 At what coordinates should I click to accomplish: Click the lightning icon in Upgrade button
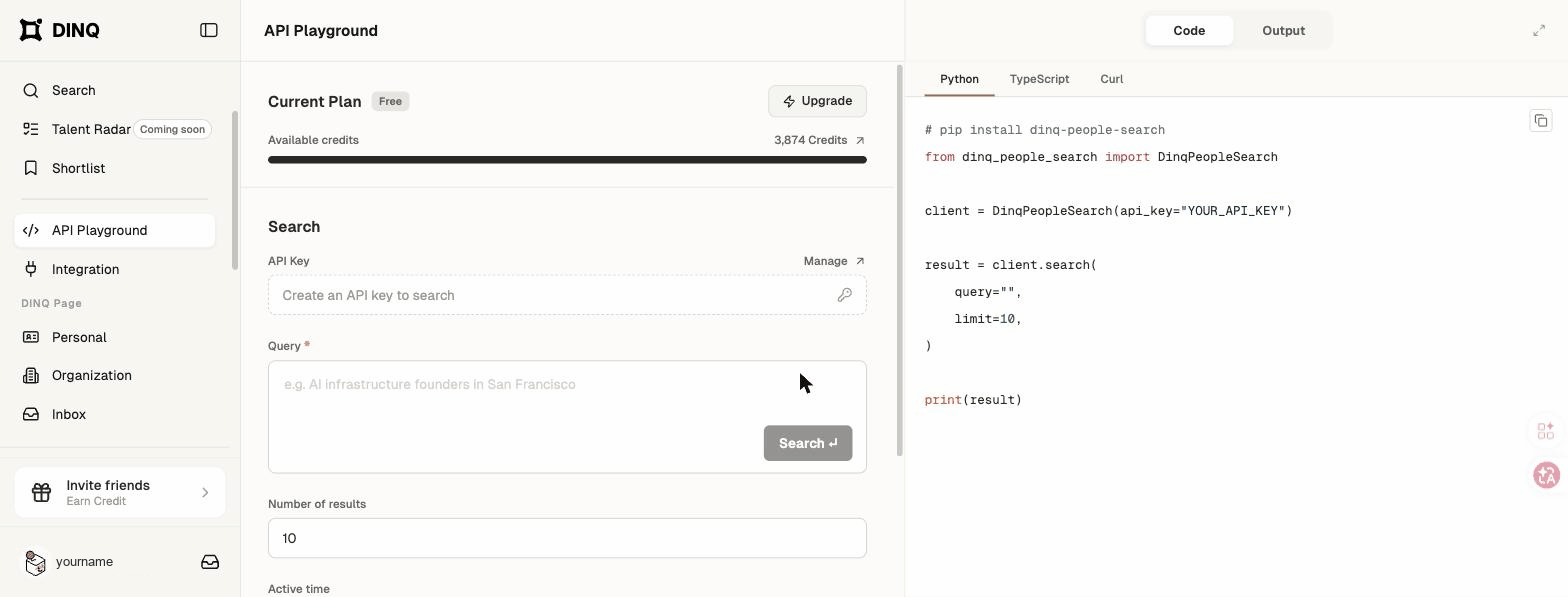pos(789,101)
